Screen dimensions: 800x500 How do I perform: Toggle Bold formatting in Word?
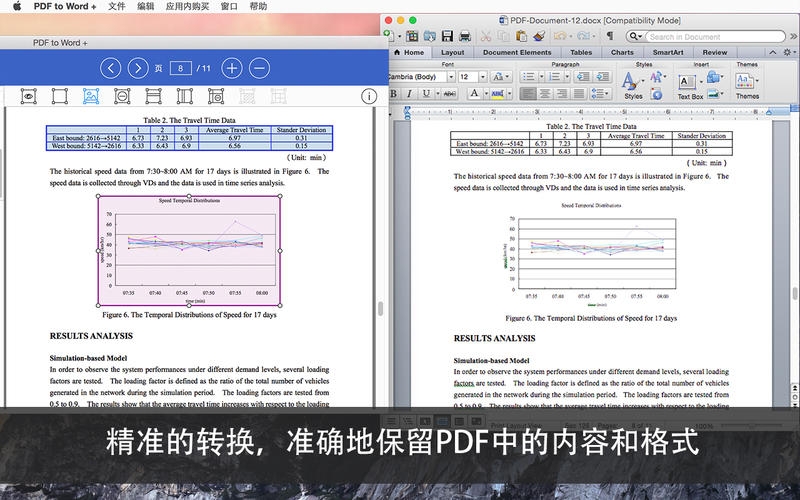point(393,93)
